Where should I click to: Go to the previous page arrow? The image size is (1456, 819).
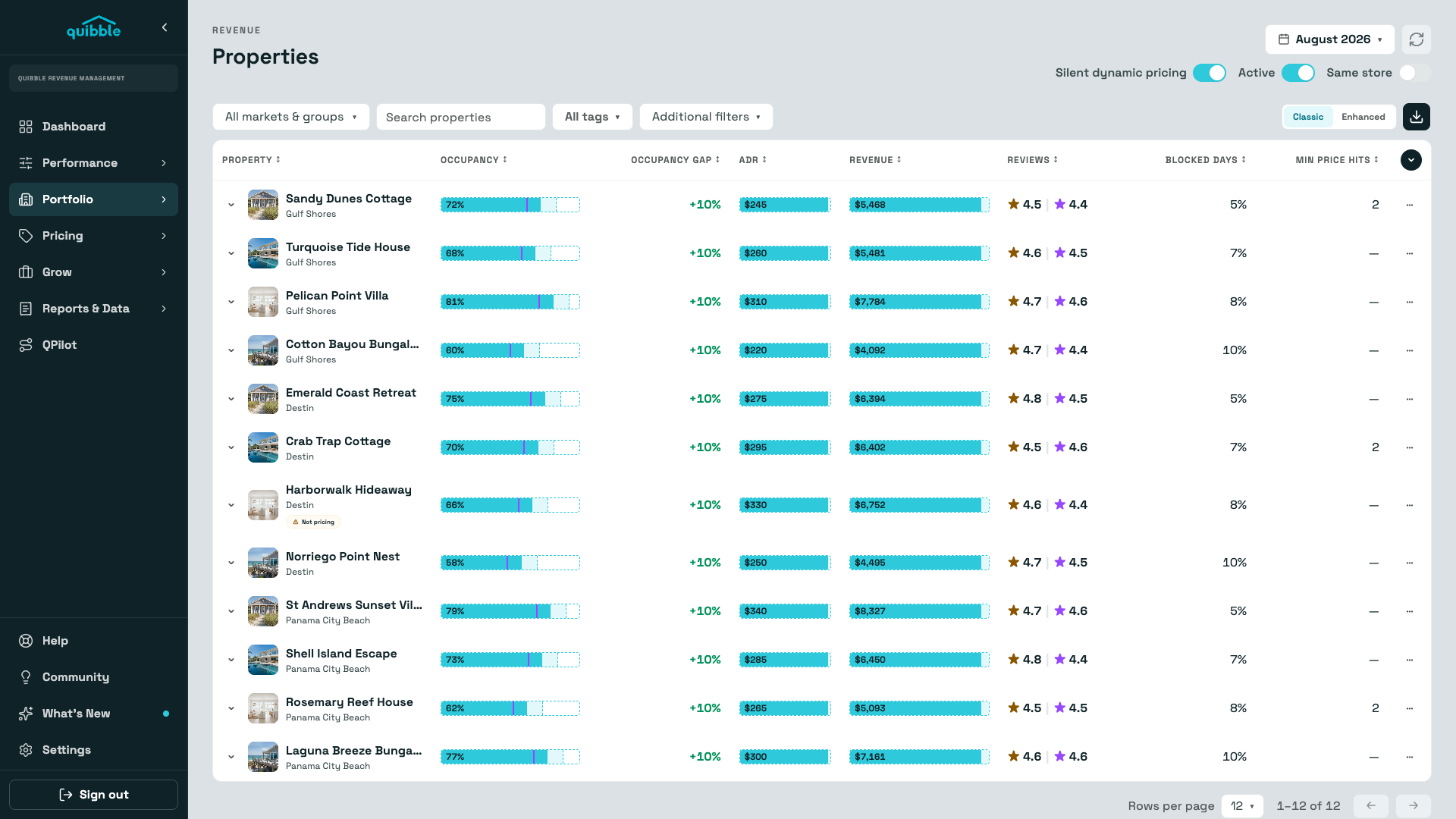pyautogui.click(x=1371, y=806)
